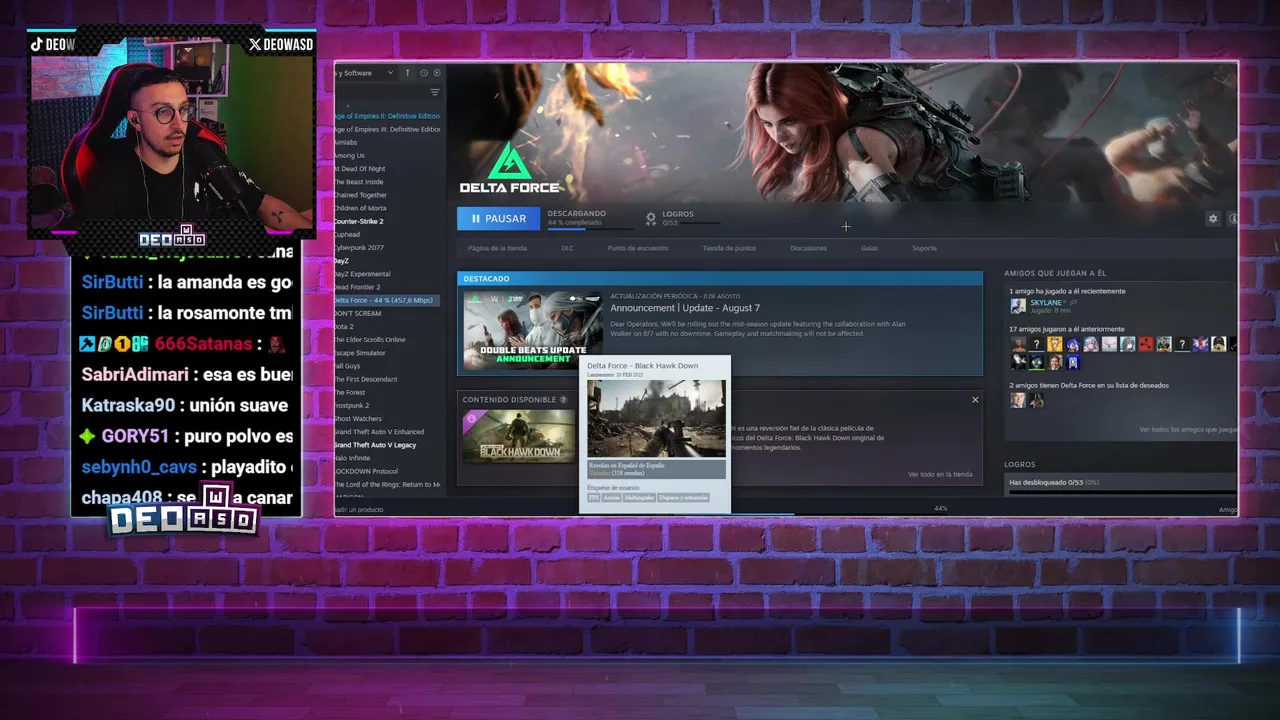The width and height of the screenshot is (1280, 720).
Task: Click the Delta Force logo in the banner
Action: tap(510, 168)
